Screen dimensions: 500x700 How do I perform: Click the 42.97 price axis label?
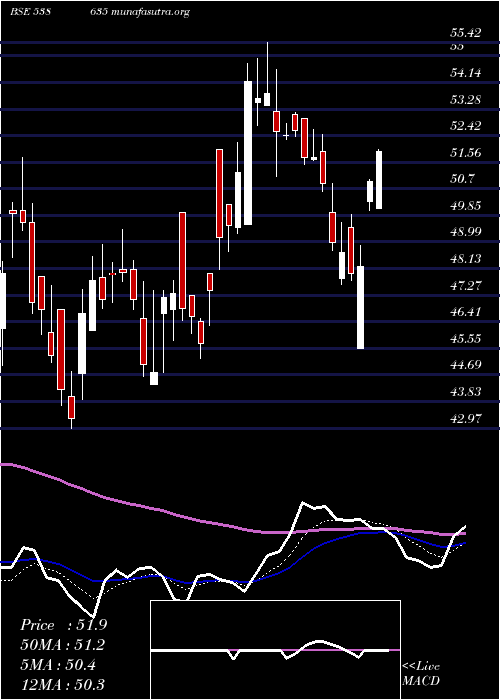(x=466, y=418)
